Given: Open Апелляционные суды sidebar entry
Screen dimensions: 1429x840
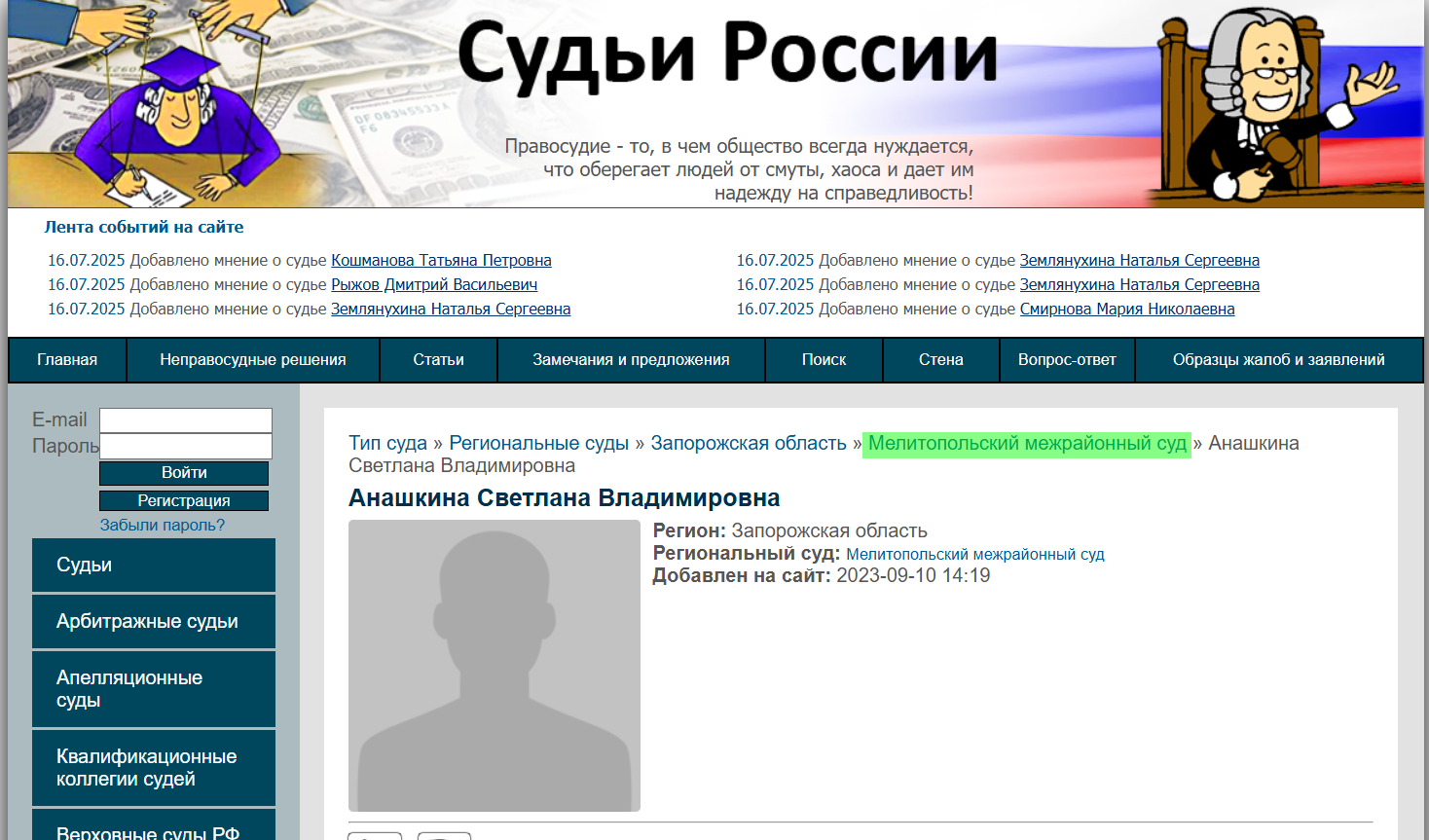Looking at the screenshot, I should point(153,688).
